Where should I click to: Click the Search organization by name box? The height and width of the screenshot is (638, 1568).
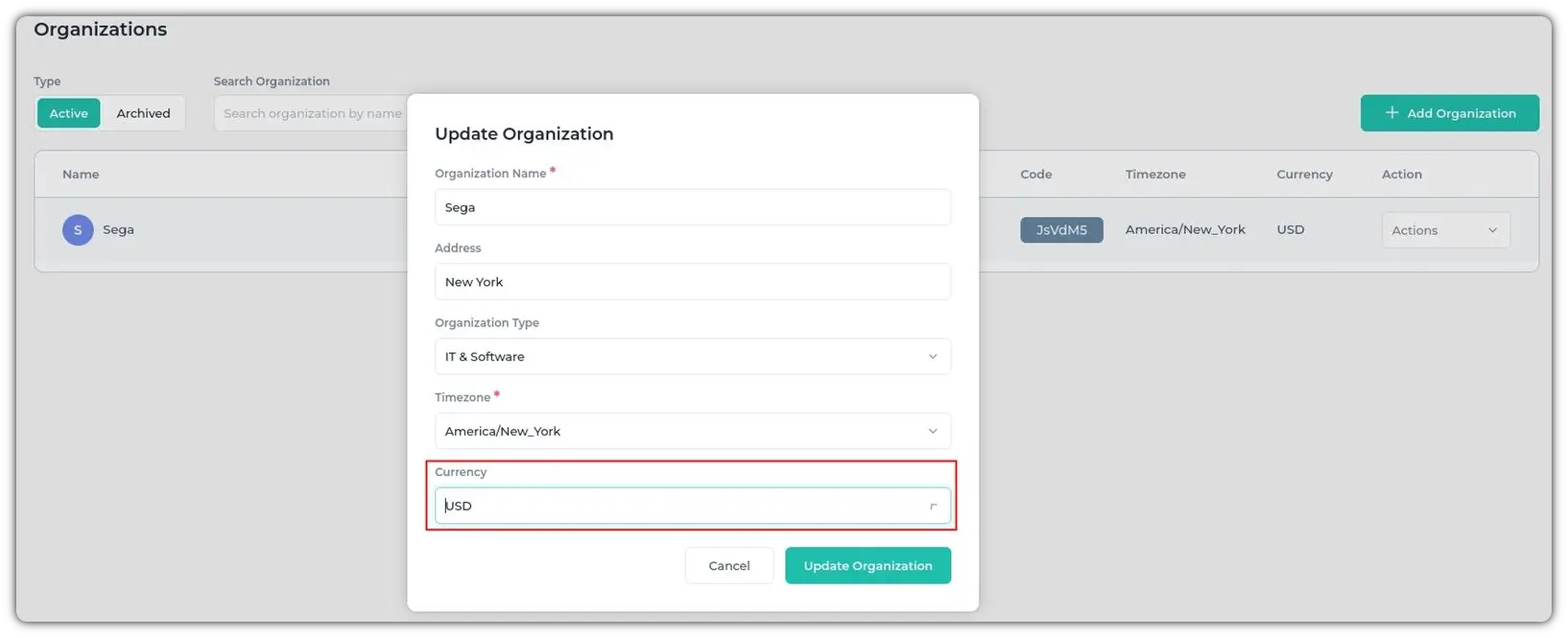312,113
